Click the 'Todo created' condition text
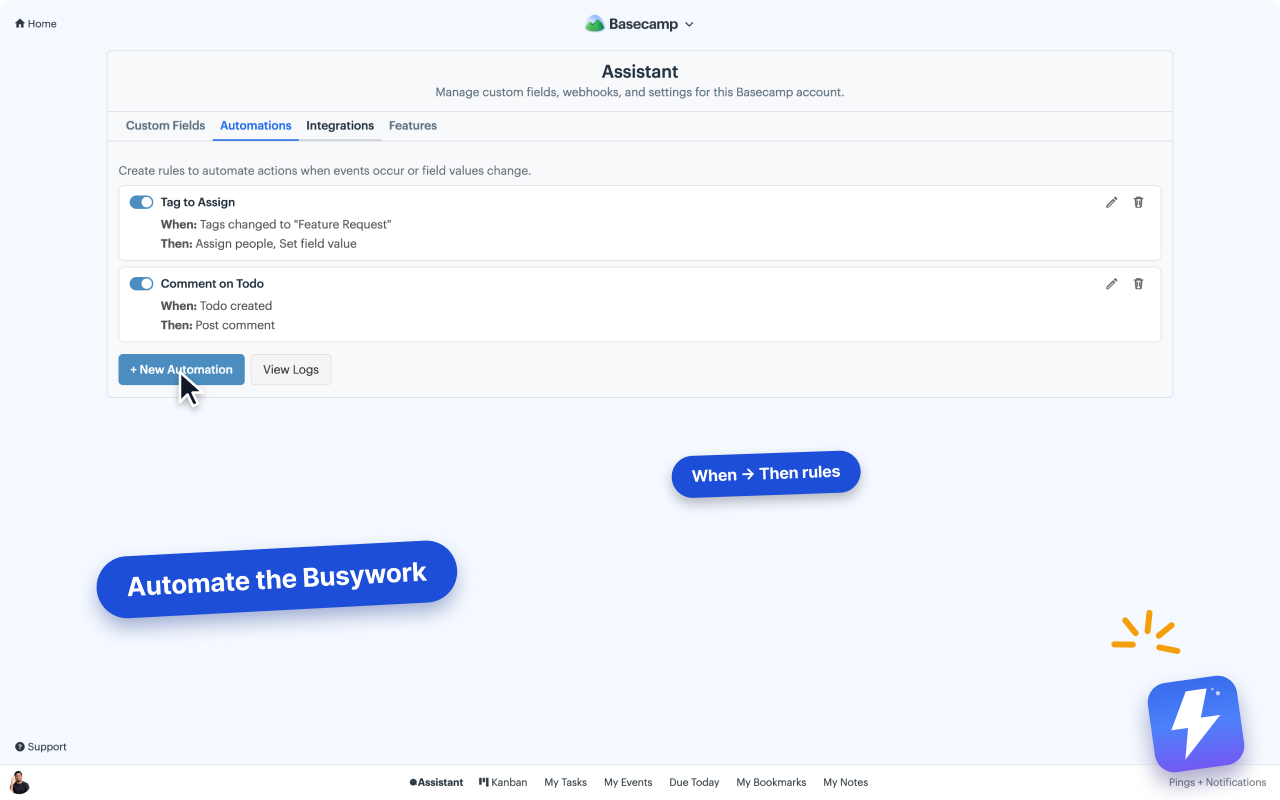 click(x=236, y=306)
